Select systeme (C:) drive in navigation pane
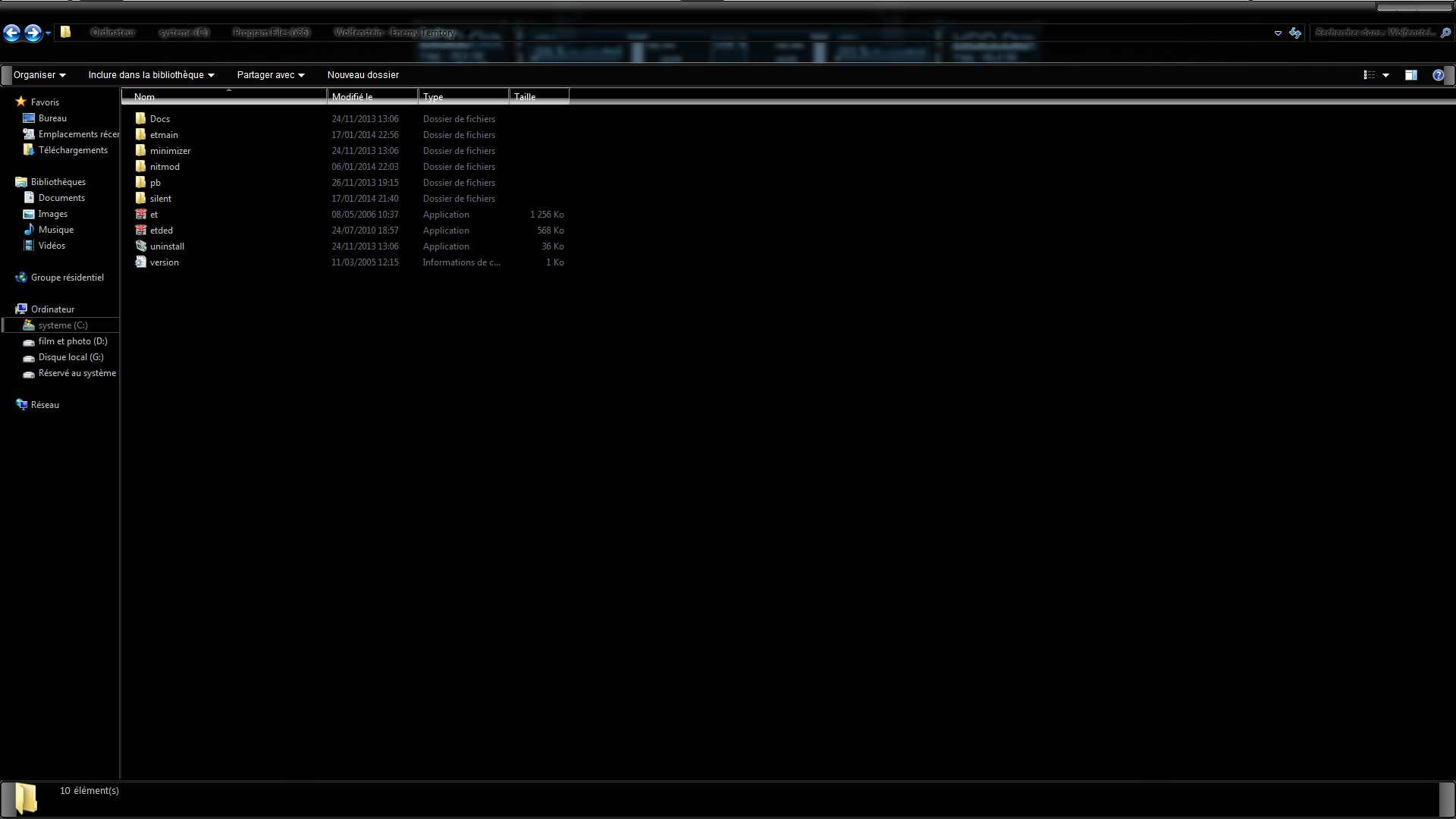 (x=63, y=325)
